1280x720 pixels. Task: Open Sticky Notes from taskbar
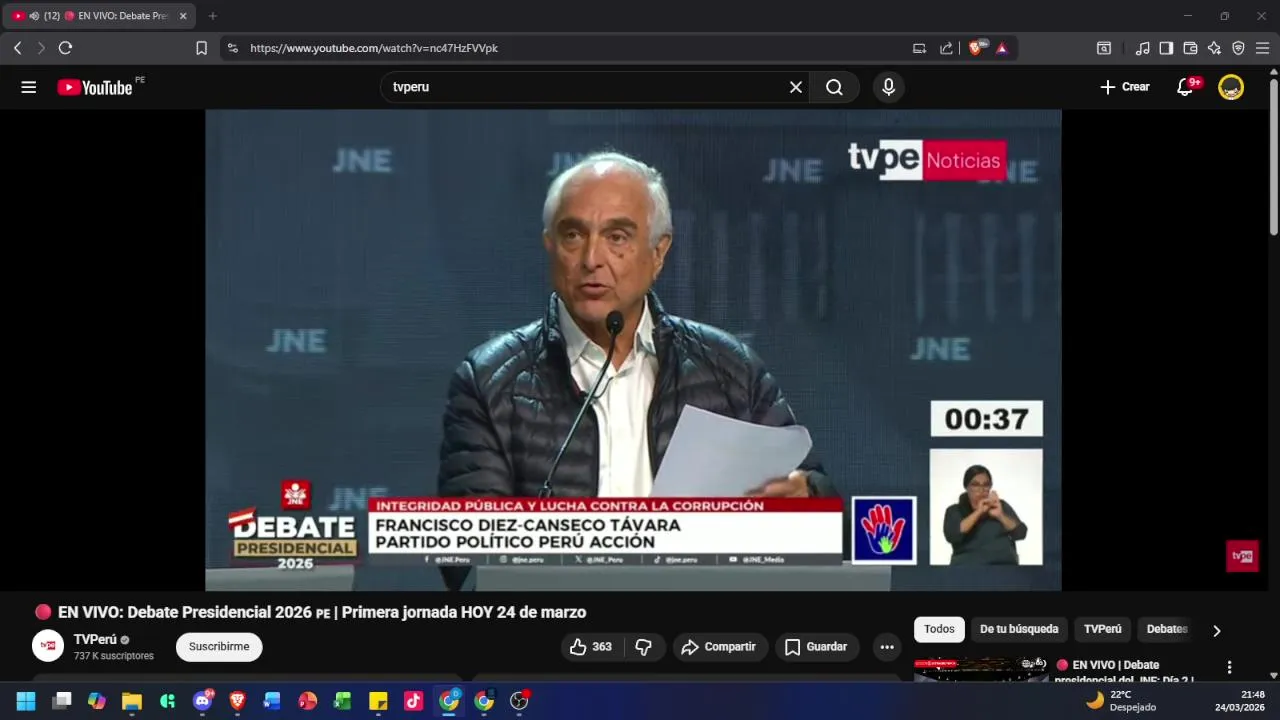(x=378, y=701)
